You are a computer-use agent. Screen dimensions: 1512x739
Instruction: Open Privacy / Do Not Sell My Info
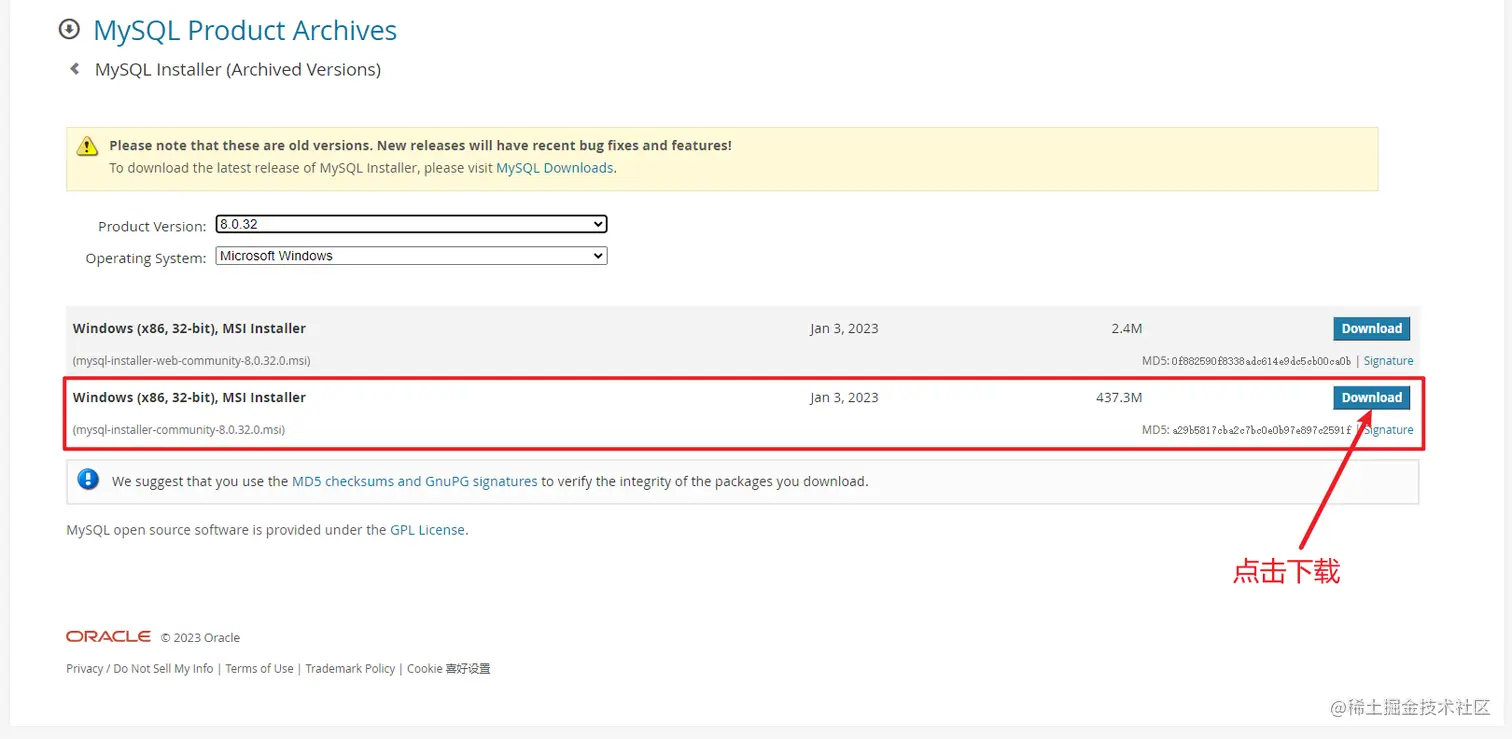point(140,668)
